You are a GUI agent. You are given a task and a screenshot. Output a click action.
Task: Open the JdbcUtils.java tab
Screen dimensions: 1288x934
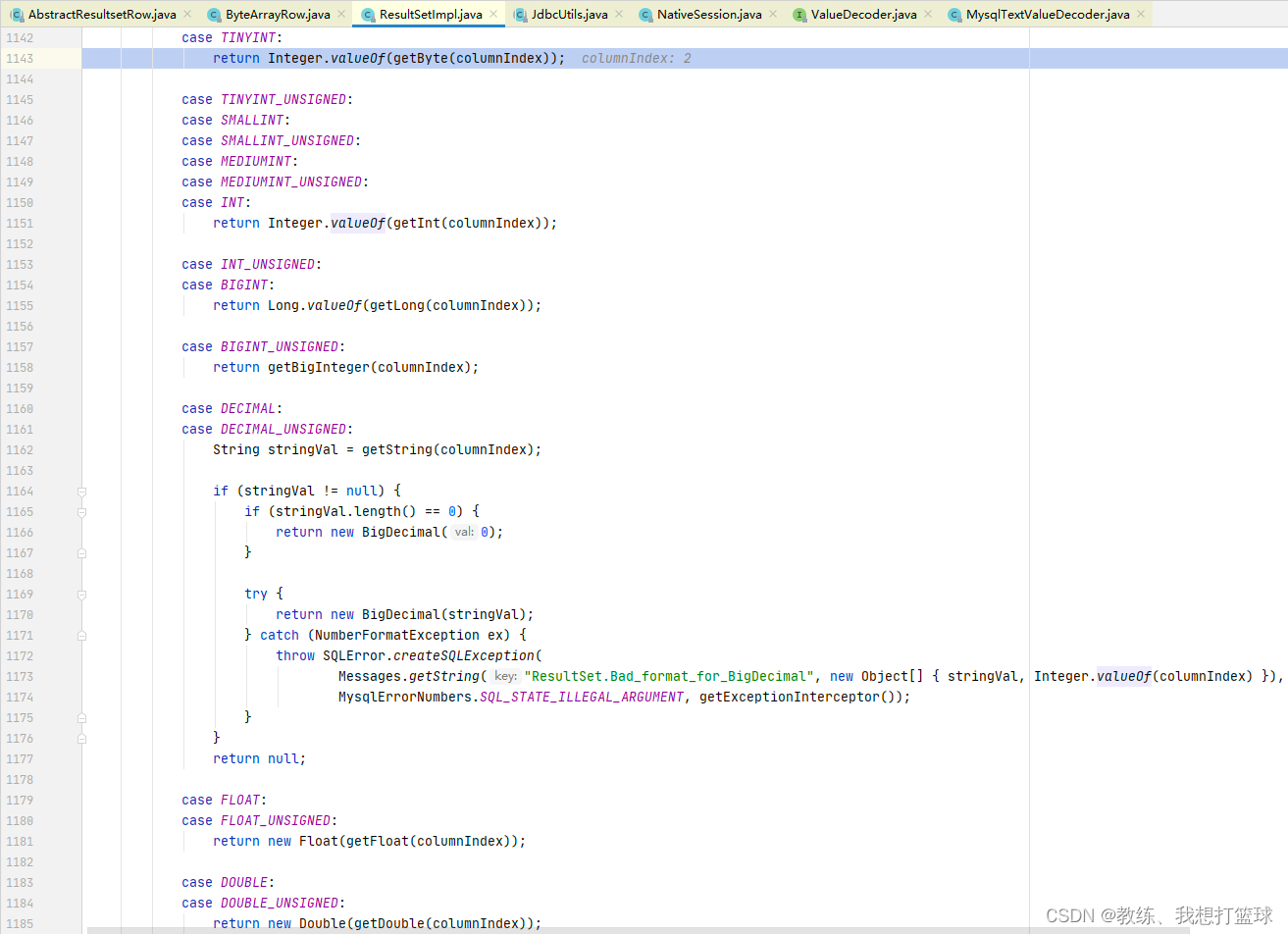point(570,15)
